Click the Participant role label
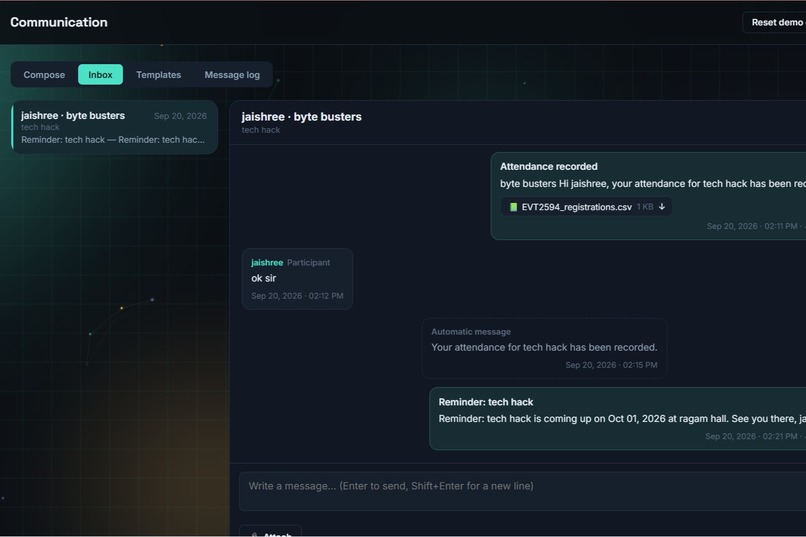This screenshot has width=806, height=537. coord(308,263)
